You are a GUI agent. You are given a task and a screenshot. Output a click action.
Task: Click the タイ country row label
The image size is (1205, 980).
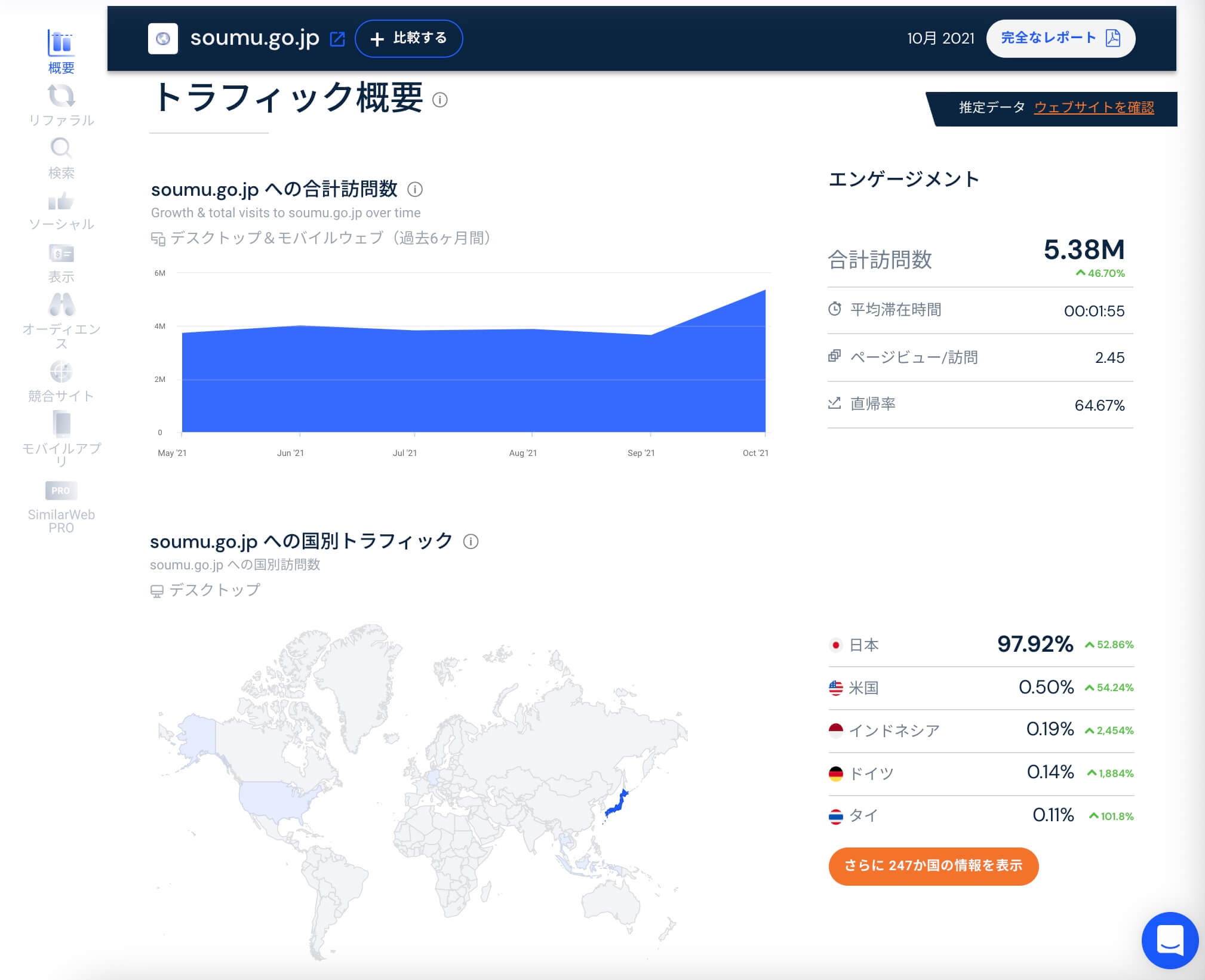(863, 816)
